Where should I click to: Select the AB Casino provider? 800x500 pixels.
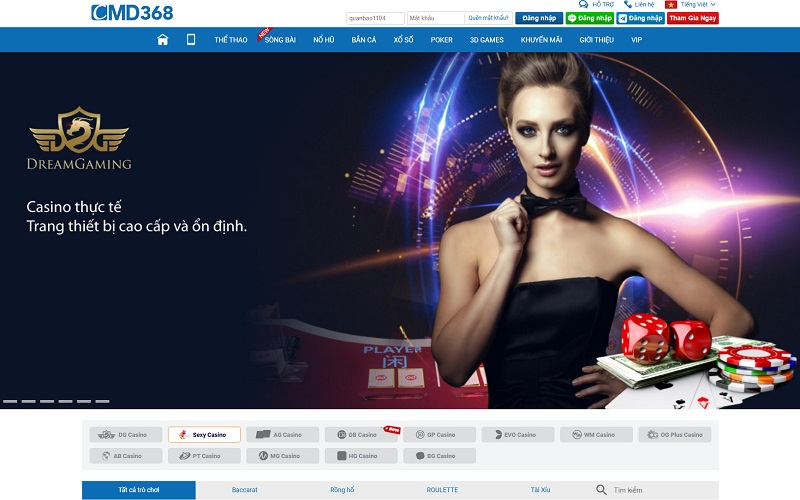pyautogui.click(x=126, y=456)
